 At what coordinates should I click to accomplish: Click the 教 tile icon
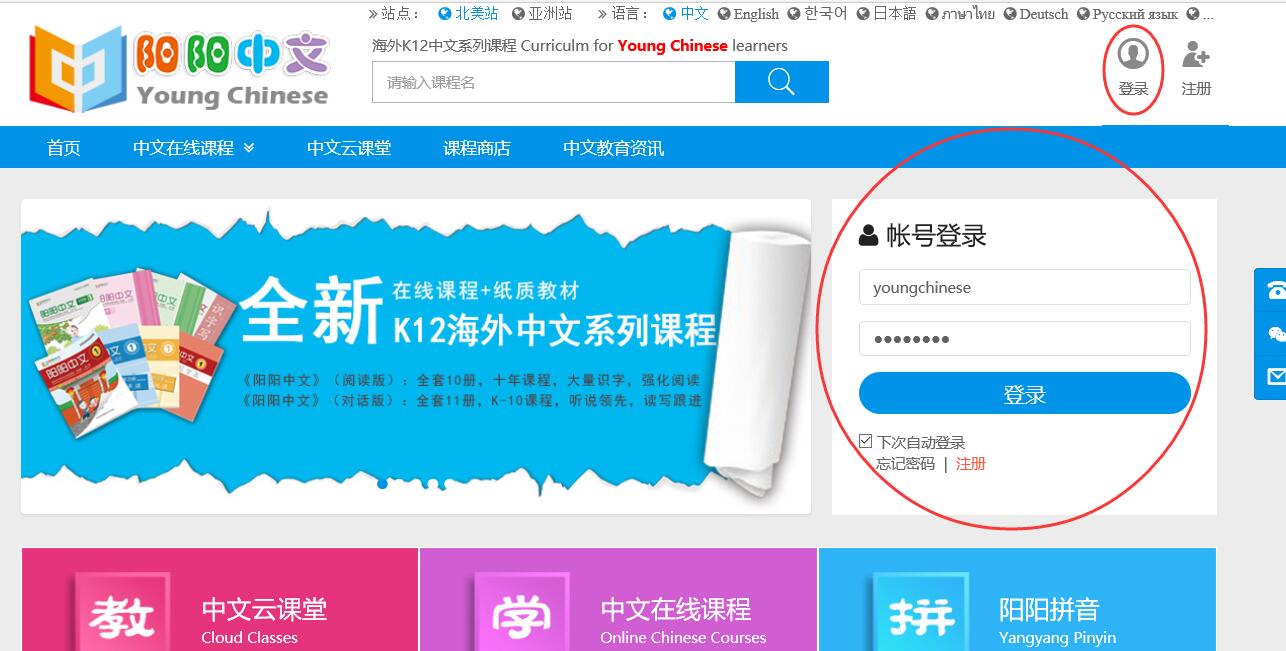click(122, 614)
